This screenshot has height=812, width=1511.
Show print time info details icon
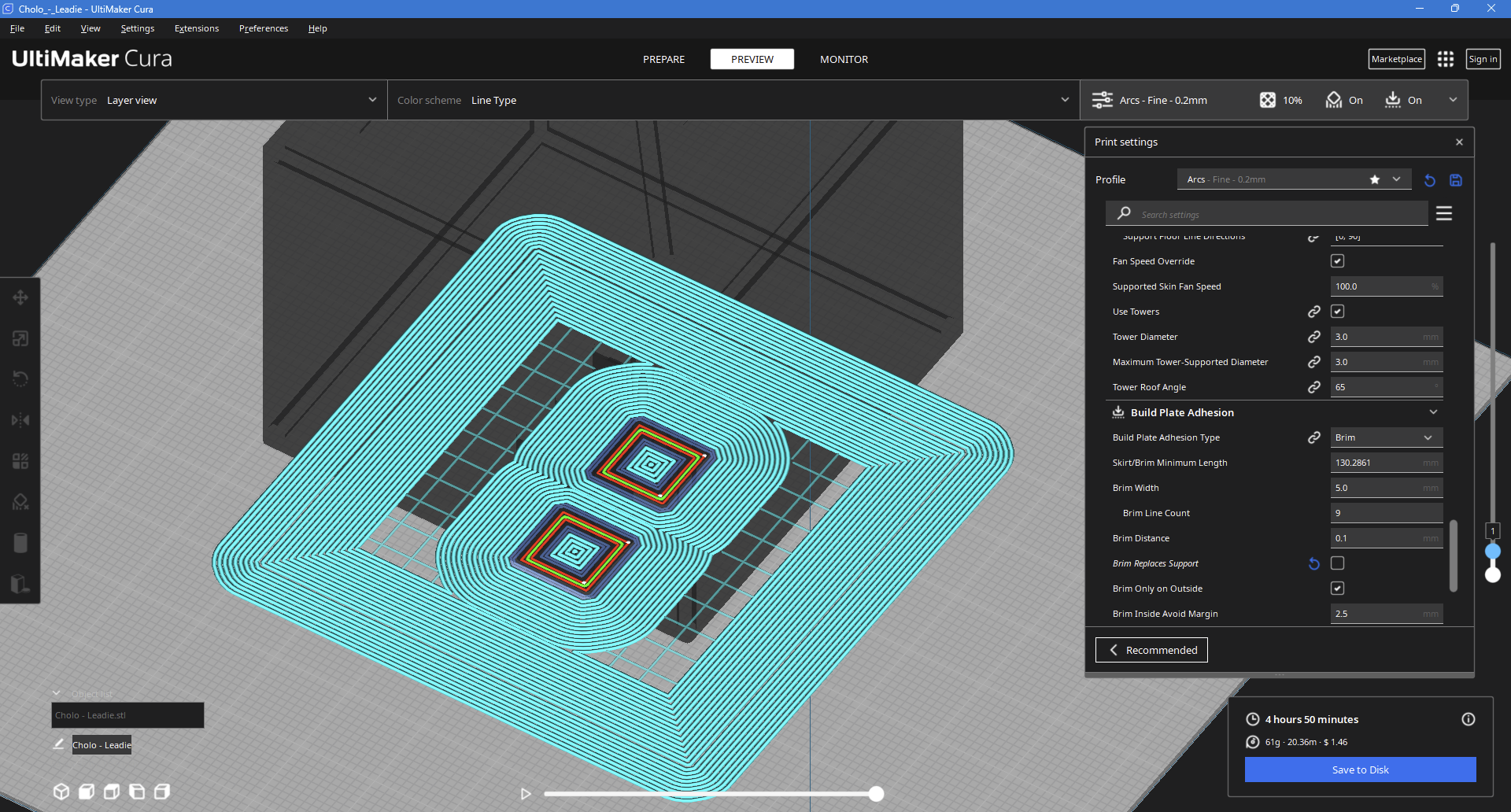point(1469,719)
